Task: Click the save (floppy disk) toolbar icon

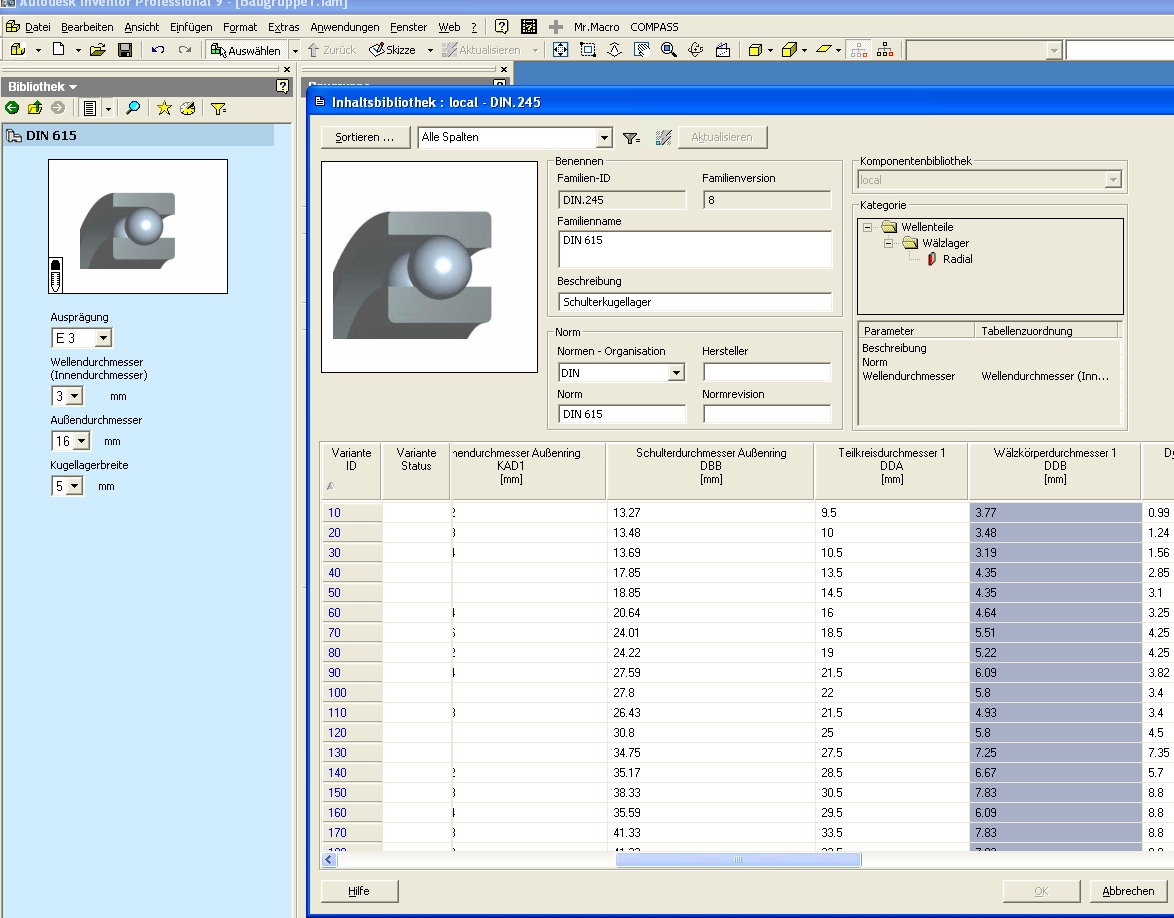Action: click(x=125, y=50)
